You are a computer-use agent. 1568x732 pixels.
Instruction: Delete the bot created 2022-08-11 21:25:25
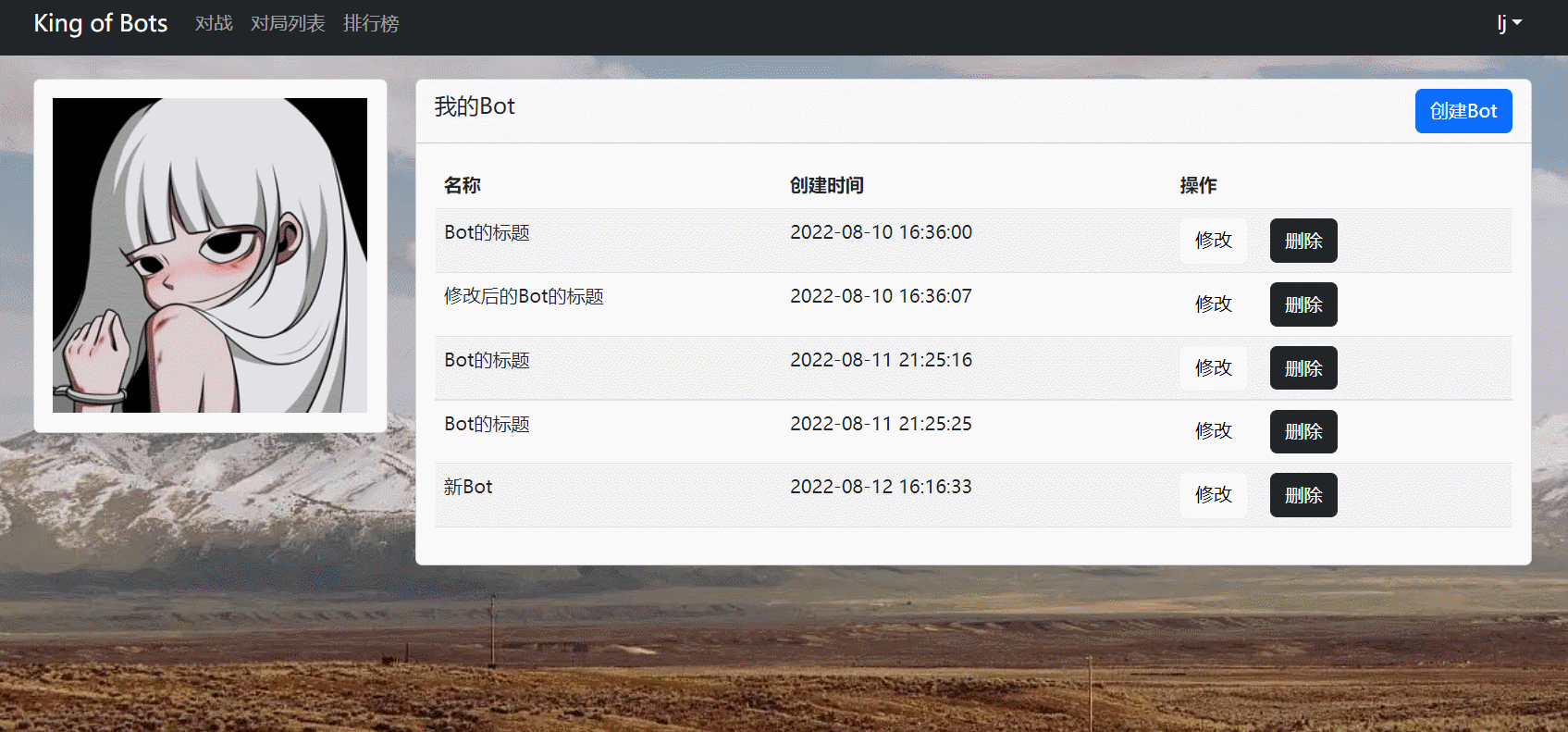tap(1303, 431)
